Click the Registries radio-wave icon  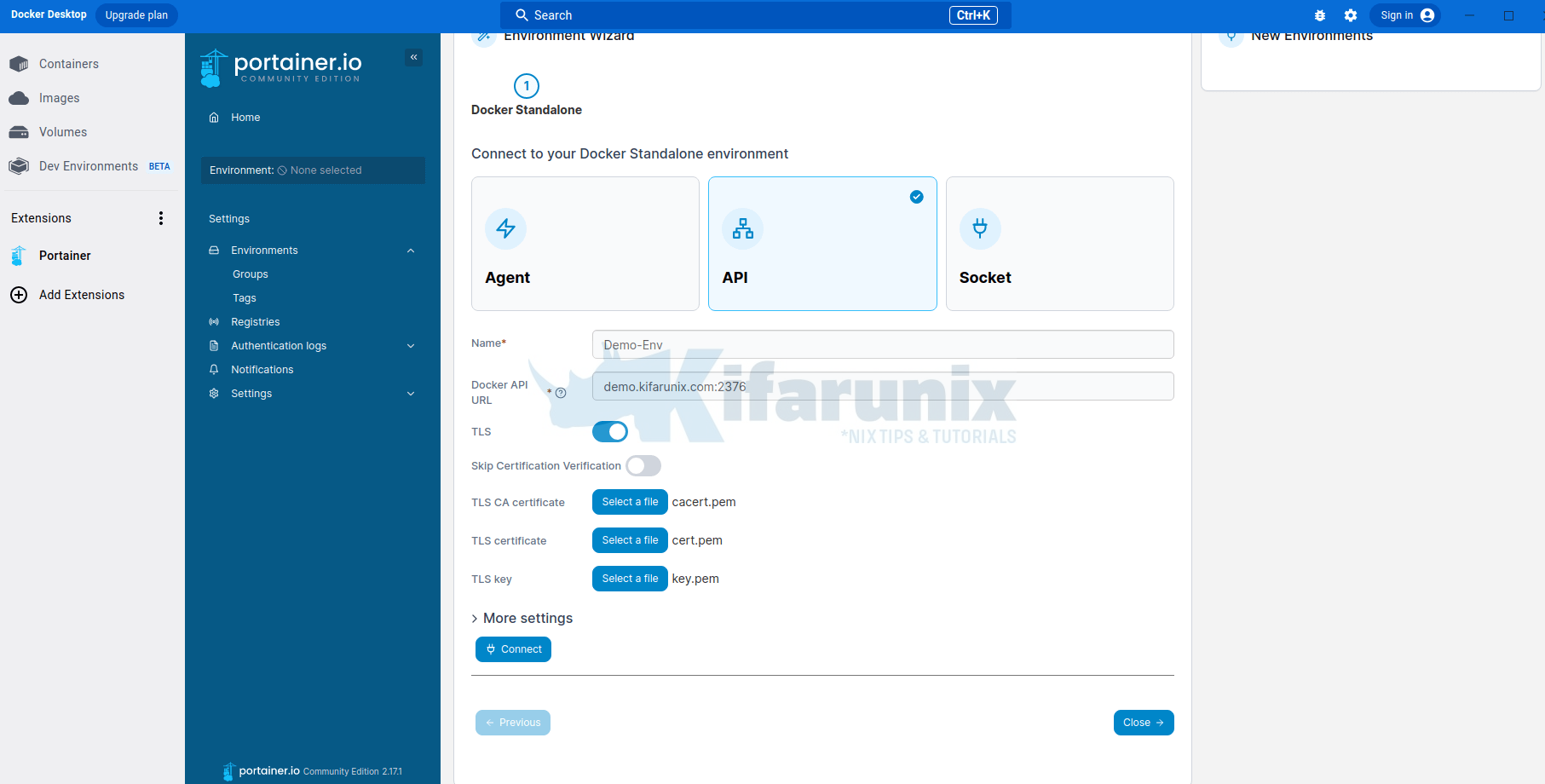pos(214,322)
